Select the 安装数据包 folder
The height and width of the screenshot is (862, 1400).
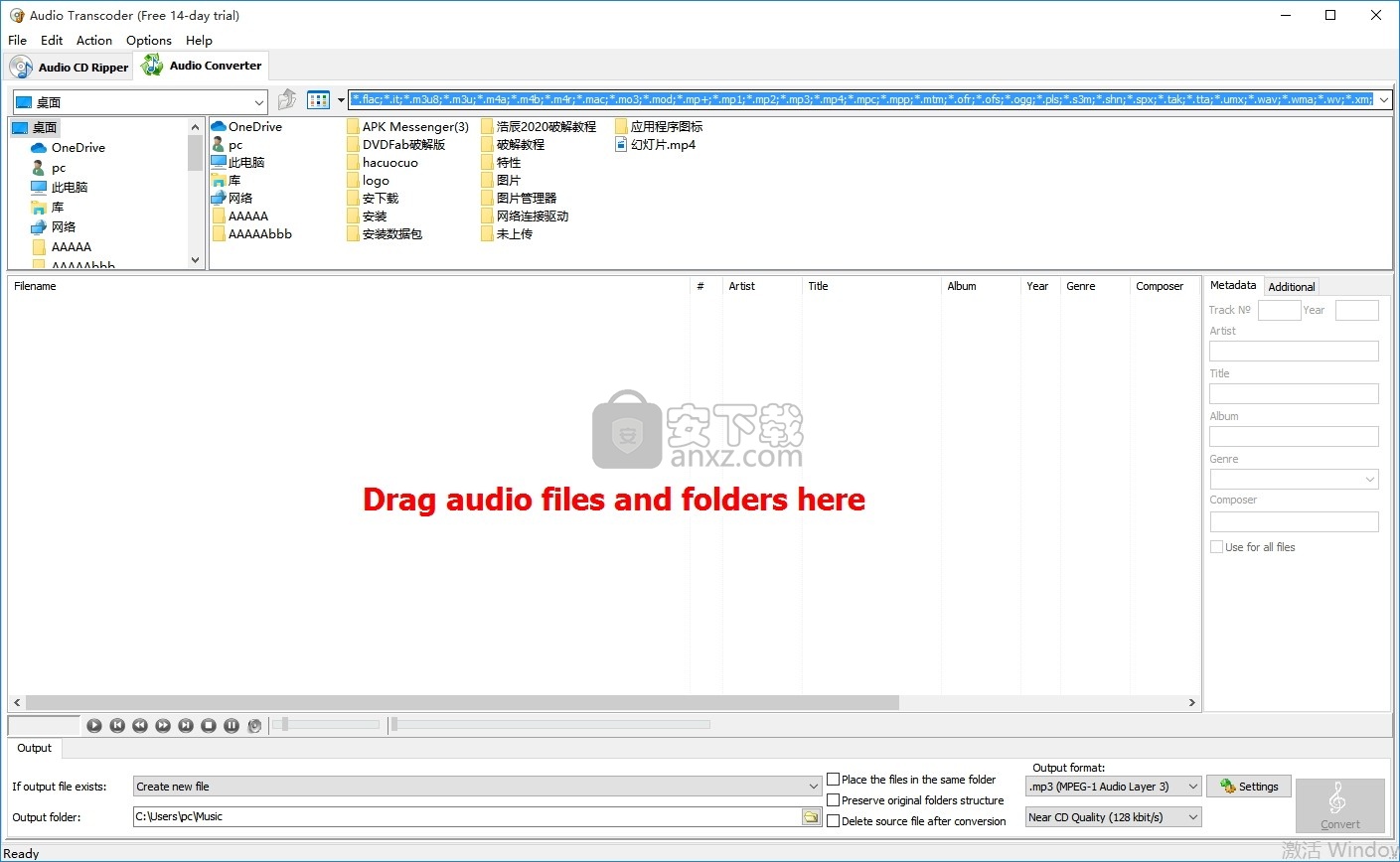click(x=384, y=233)
